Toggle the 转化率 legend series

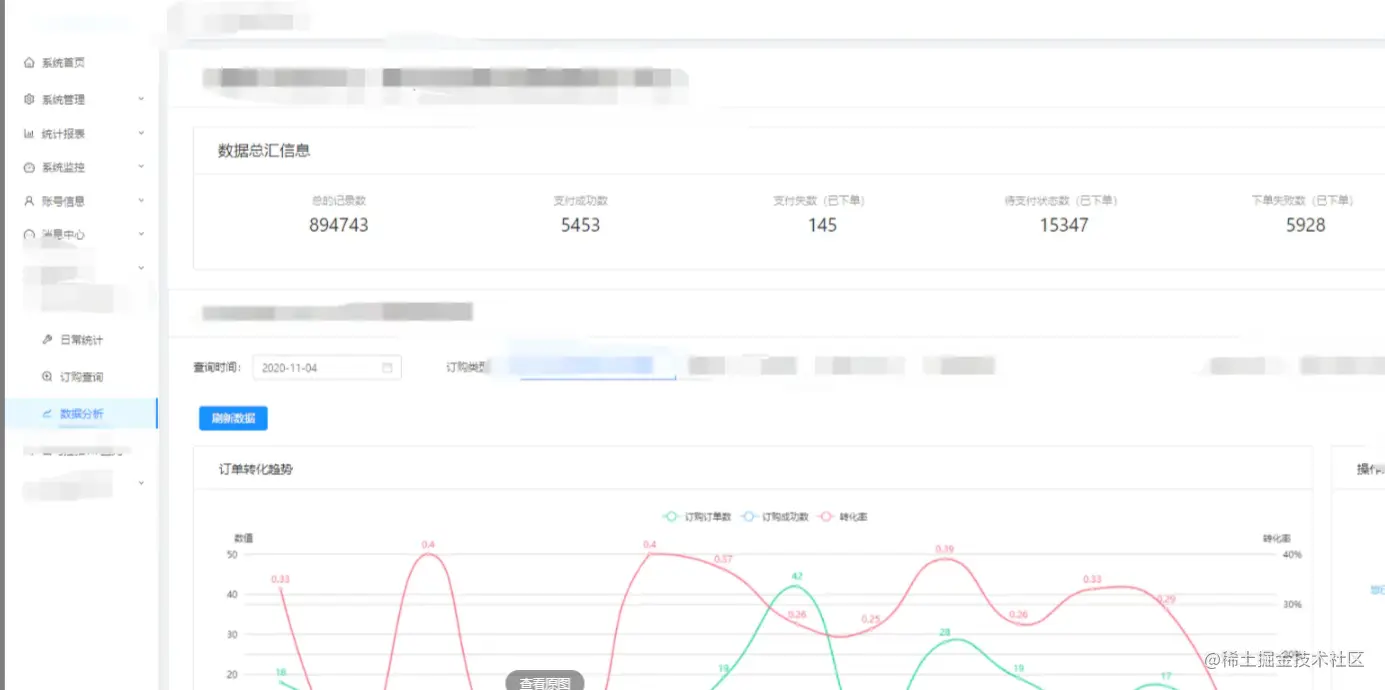(x=843, y=517)
